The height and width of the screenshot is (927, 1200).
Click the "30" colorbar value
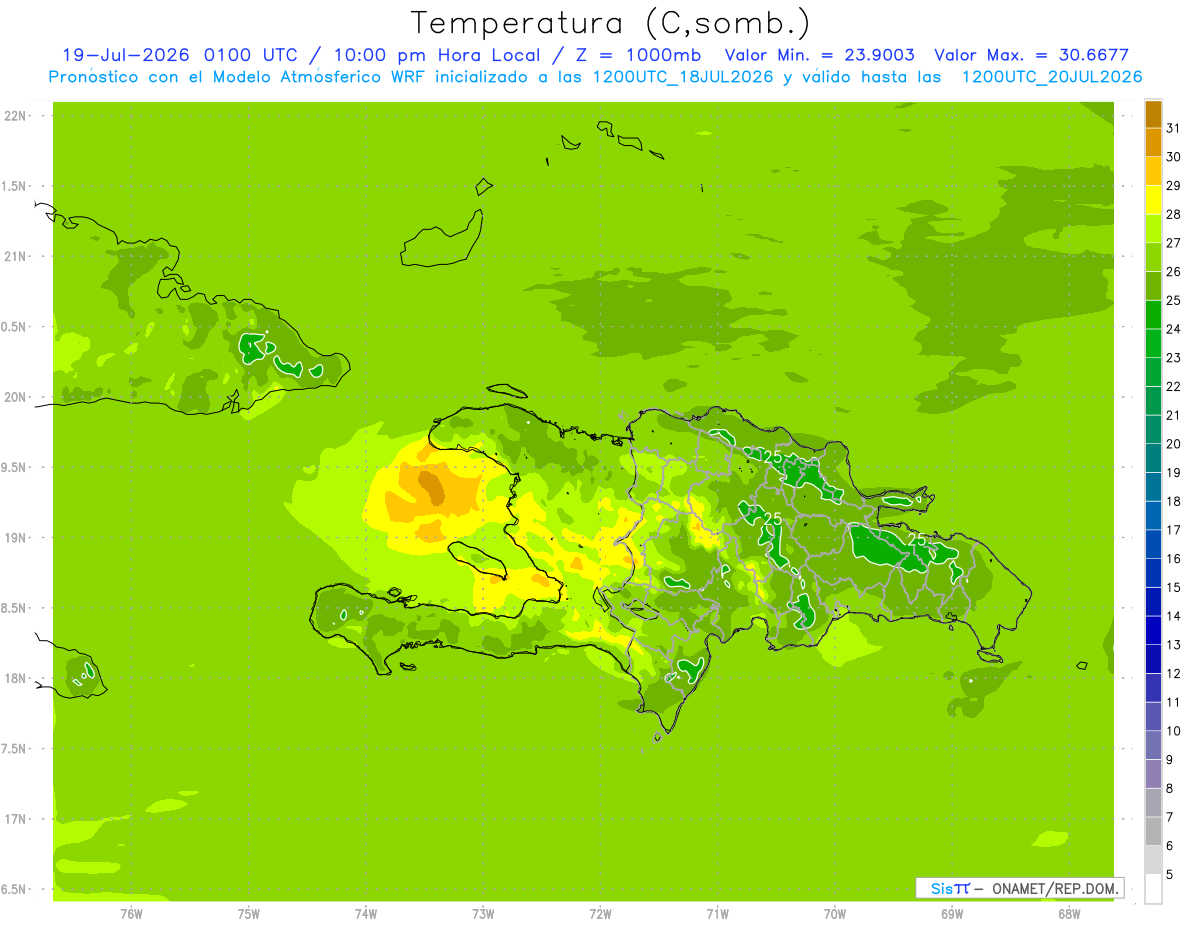[1174, 157]
